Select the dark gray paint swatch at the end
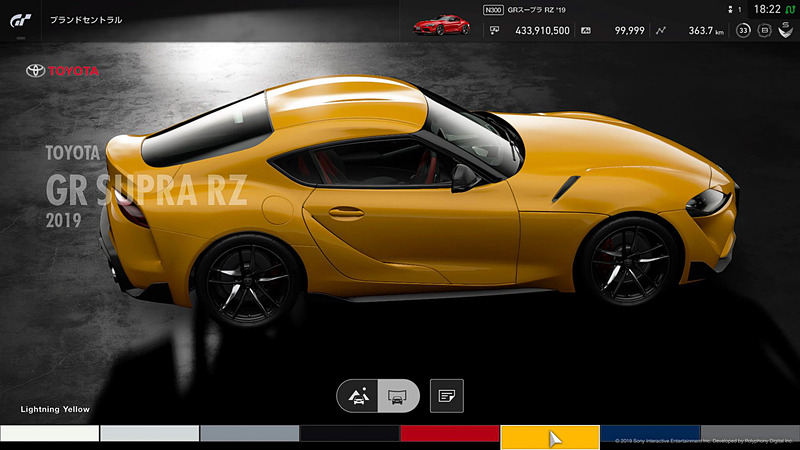This screenshot has width=800, height=450. pos(750,434)
